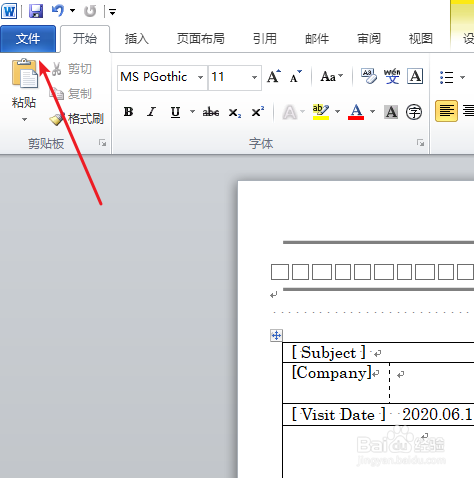
Task: Click the bullet list icon
Action: pos(447,77)
